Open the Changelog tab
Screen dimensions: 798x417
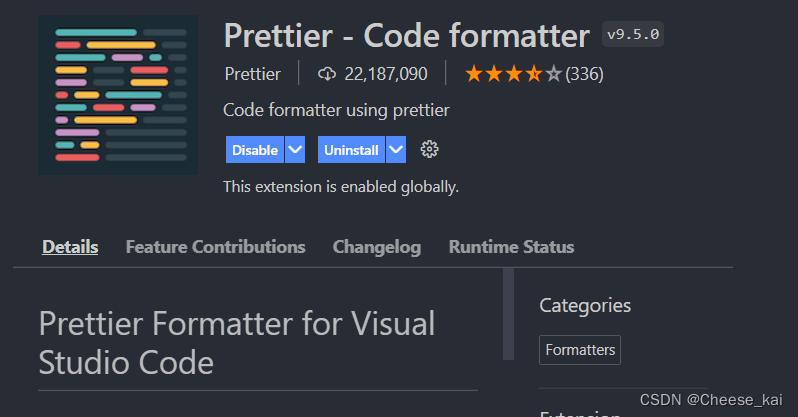pos(377,247)
